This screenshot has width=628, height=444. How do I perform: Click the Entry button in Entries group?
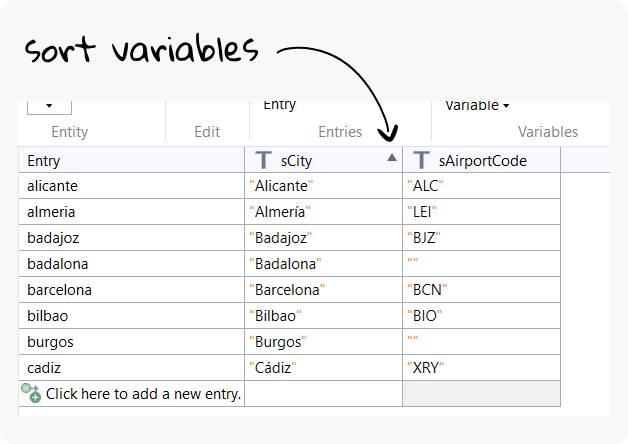click(x=280, y=105)
